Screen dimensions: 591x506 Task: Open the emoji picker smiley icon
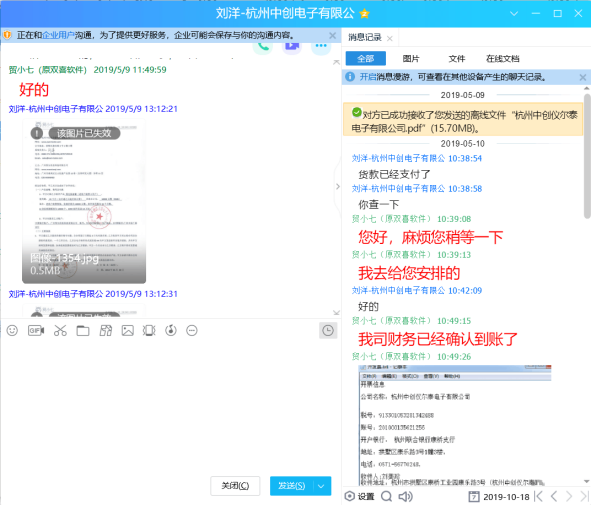(x=12, y=331)
